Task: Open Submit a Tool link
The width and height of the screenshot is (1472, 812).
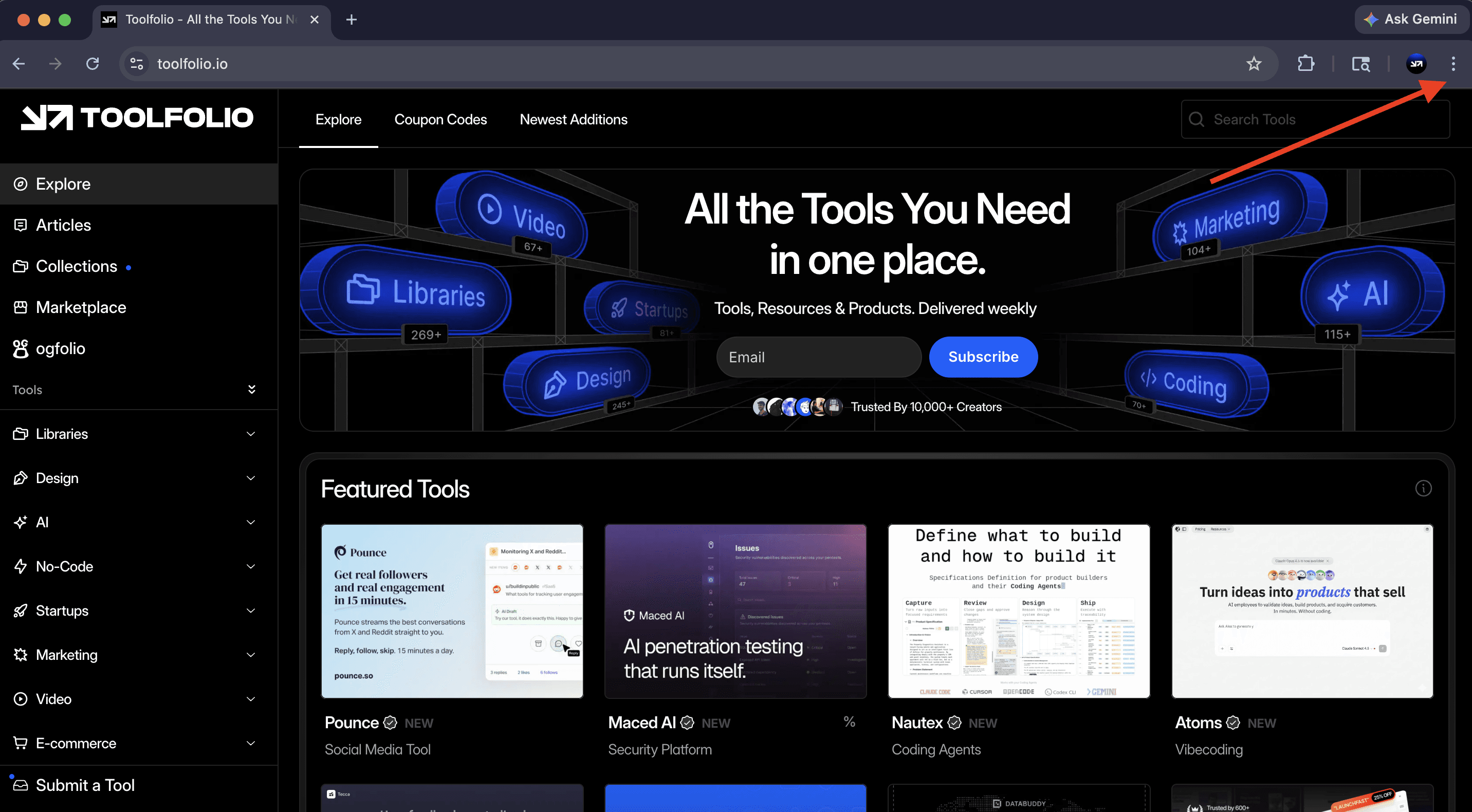Action: coord(85,785)
